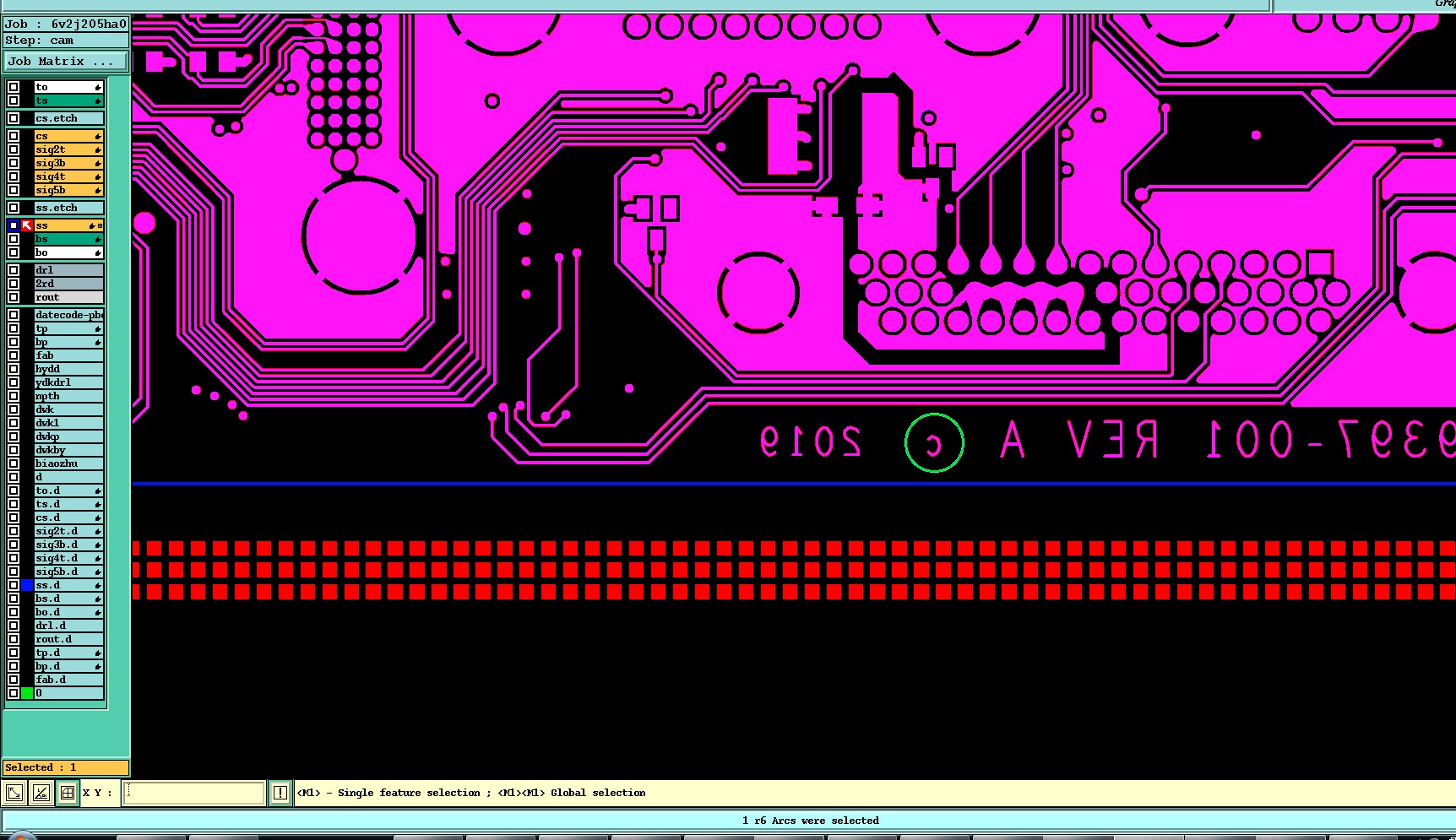Click the hand icon on the to.d layer

(x=98, y=491)
